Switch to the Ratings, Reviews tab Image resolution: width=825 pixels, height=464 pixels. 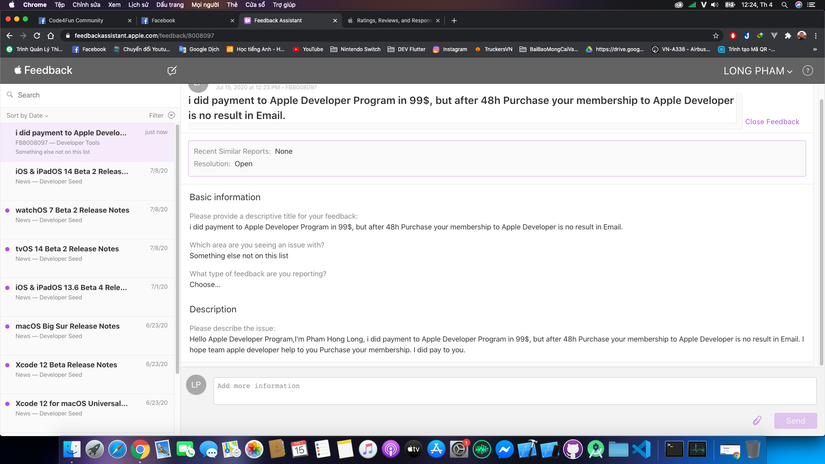click(393, 21)
